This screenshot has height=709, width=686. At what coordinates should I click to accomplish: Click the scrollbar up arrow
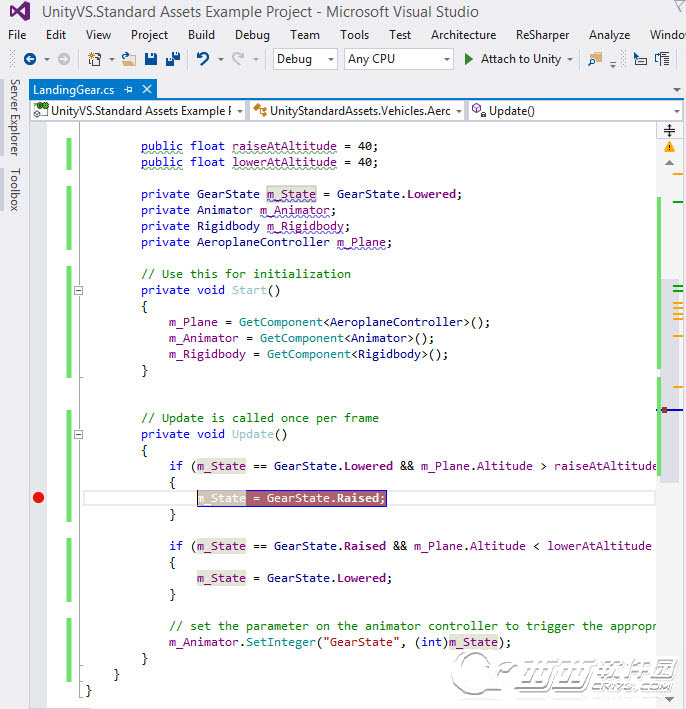click(x=669, y=163)
